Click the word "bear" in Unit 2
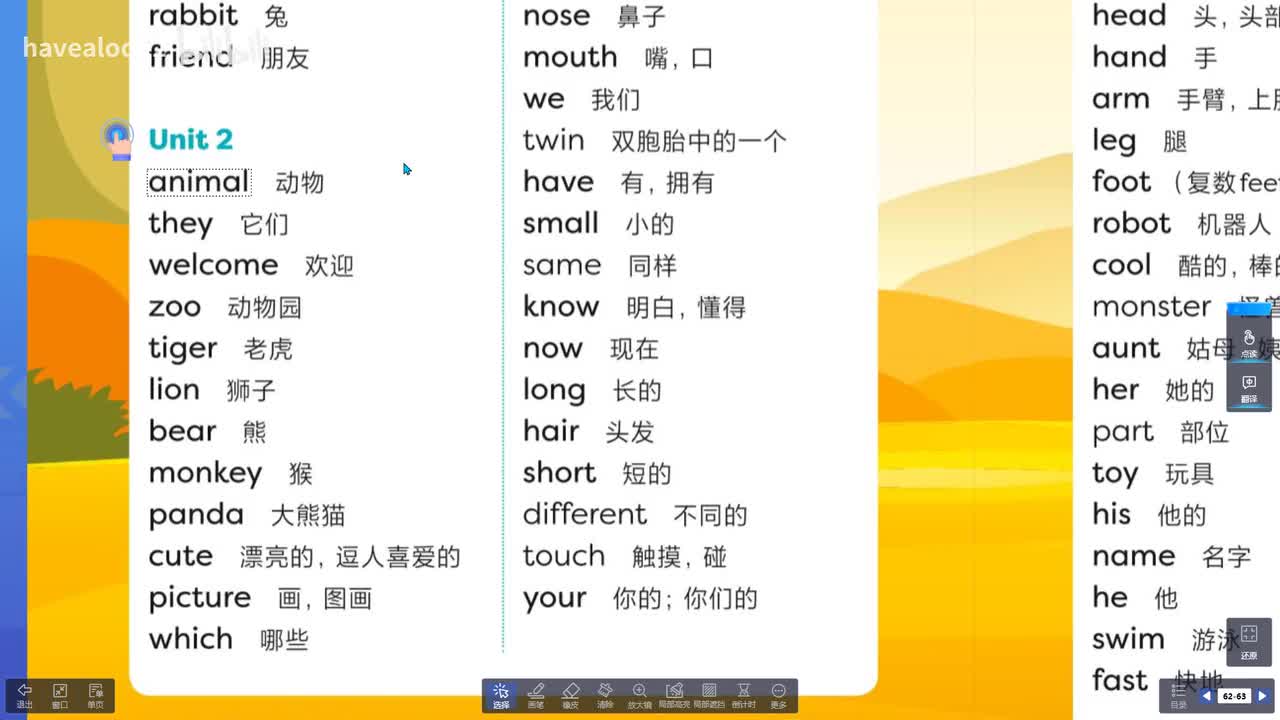Screen dimensions: 1280x720 (x=182, y=431)
